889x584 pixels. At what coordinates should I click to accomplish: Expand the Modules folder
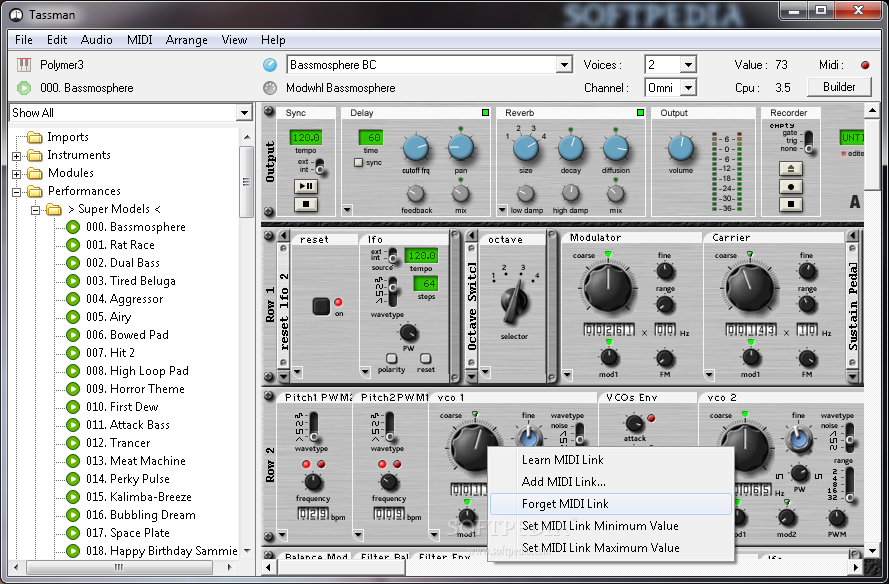(x=16, y=174)
